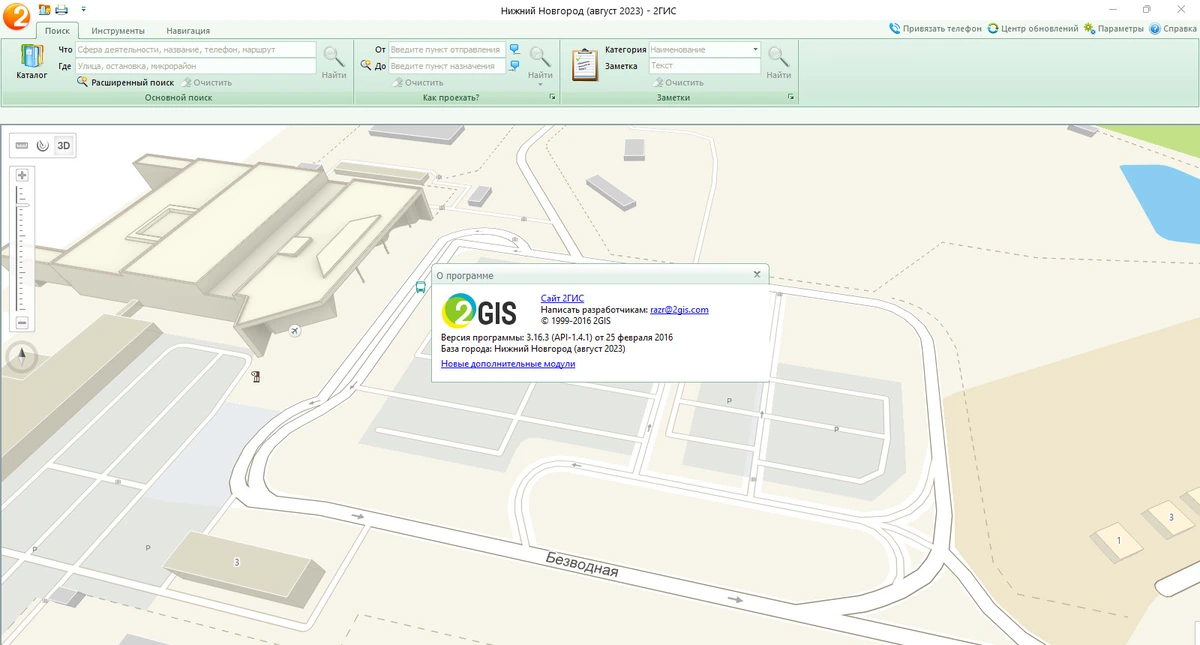Click building numbered 1 at bottom right

coord(1119,540)
